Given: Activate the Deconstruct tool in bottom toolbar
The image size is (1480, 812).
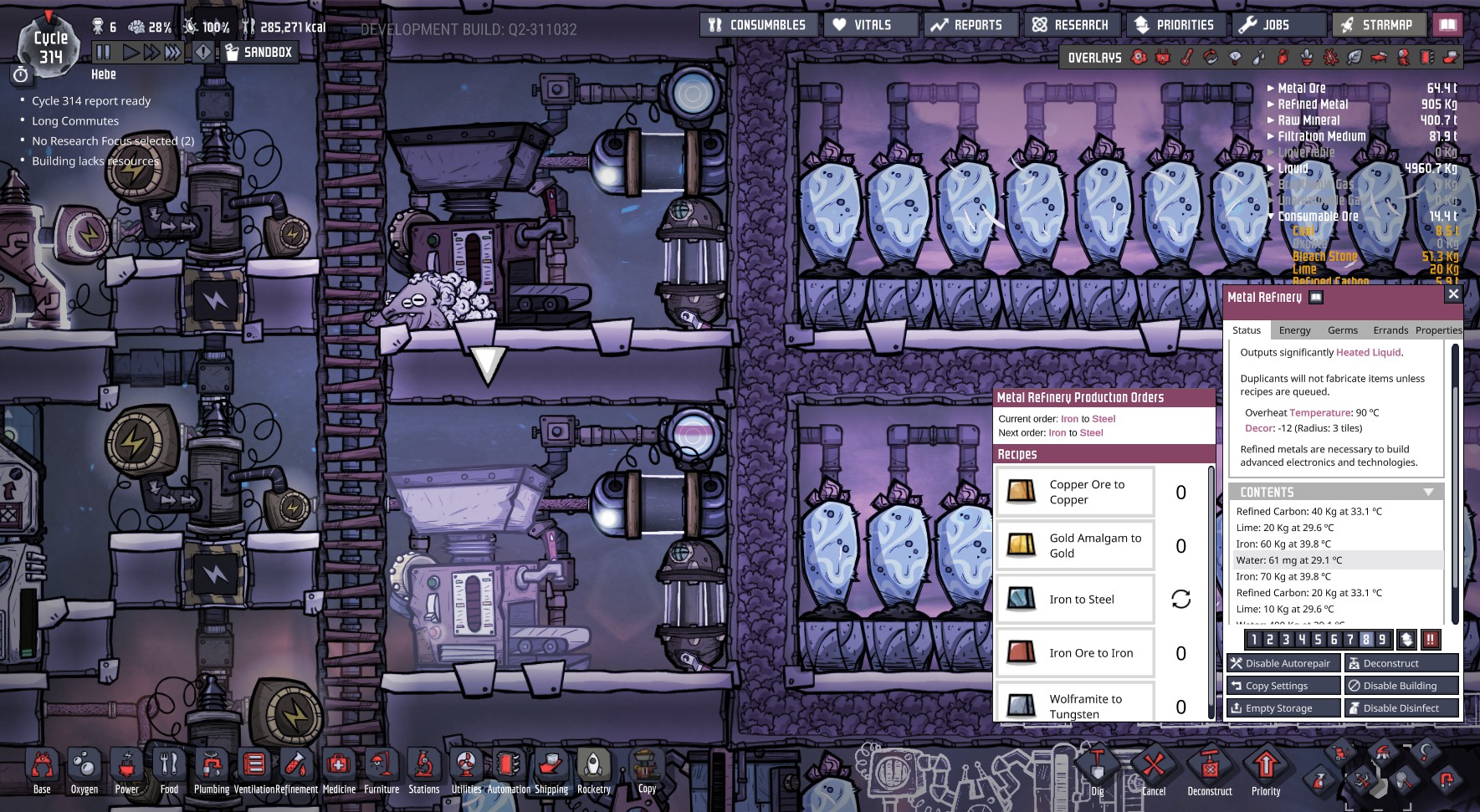Looking at the screenshot, I should [1209, 771].
